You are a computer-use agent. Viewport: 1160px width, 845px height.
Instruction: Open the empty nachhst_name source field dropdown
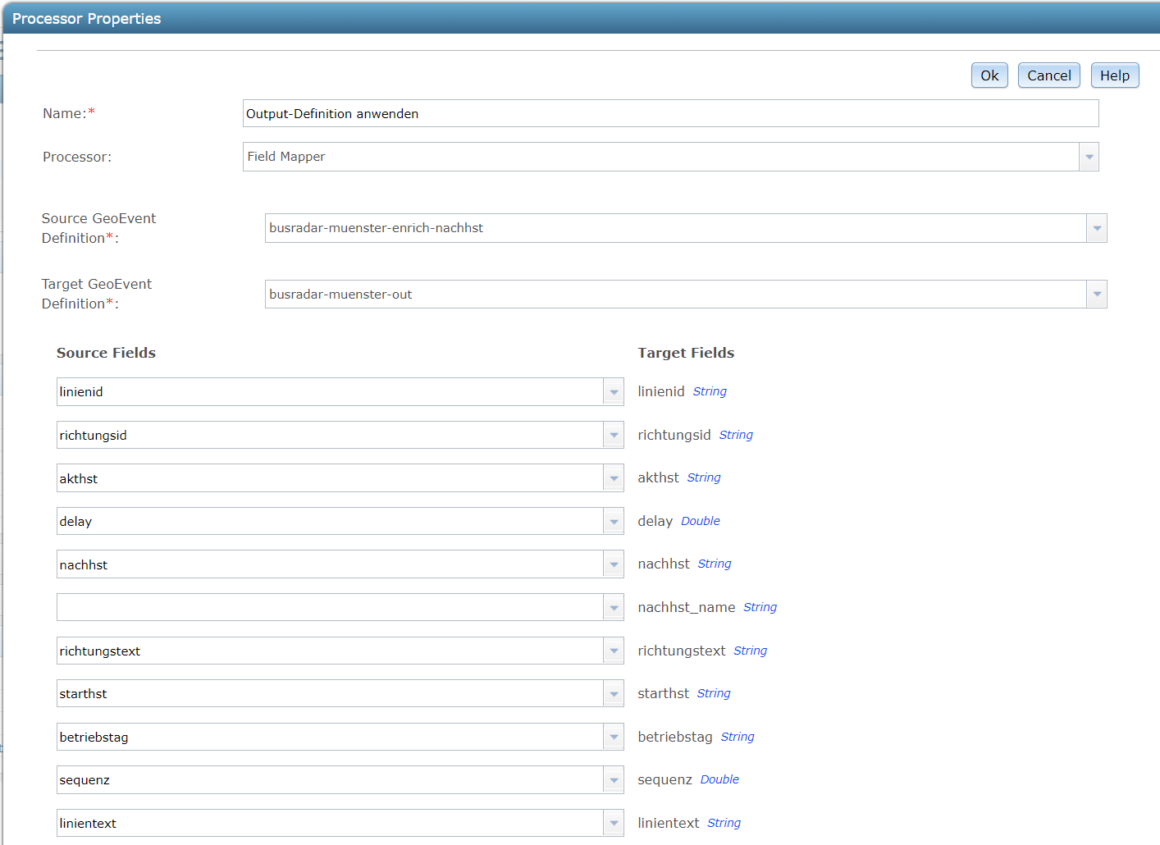614,607
